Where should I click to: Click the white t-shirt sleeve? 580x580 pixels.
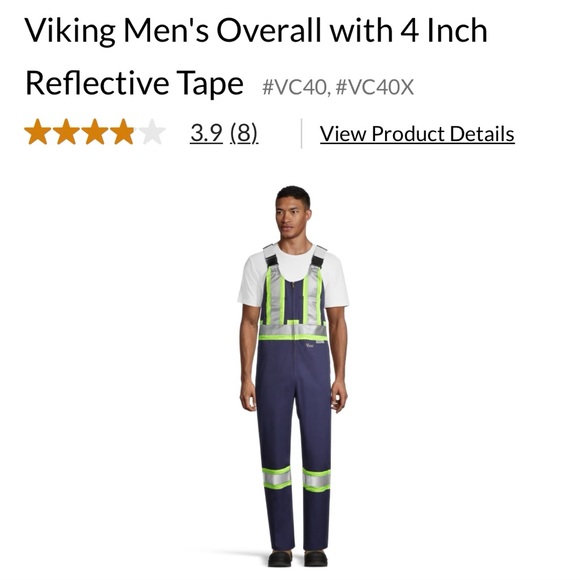(251, 283)
